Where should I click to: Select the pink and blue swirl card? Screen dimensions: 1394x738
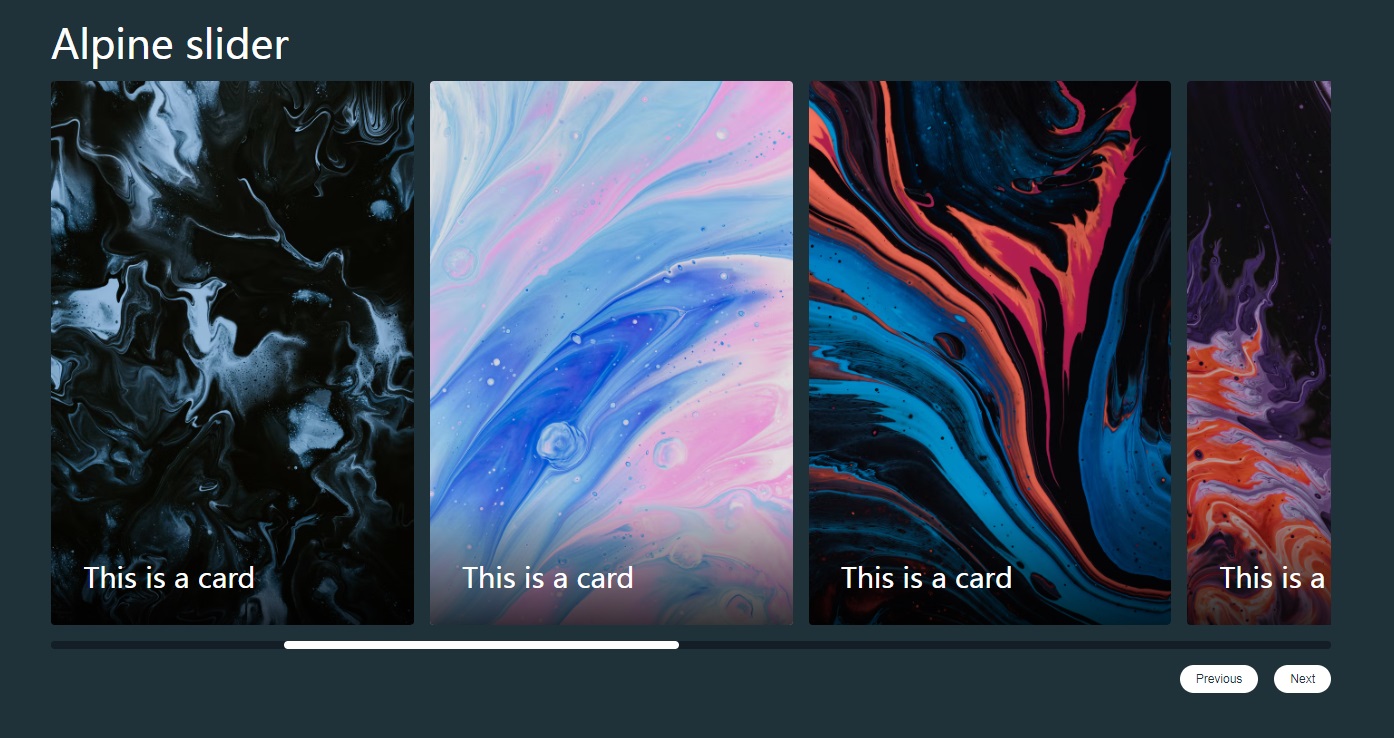point(611,353)
